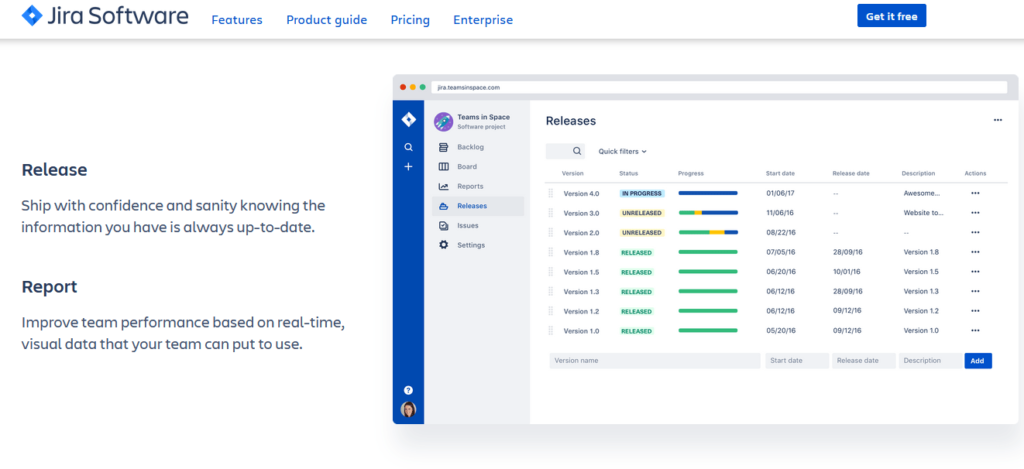Expand the Quick filters dropdown
This screenshot has height=469, width=1024.
tap(622, 152)
